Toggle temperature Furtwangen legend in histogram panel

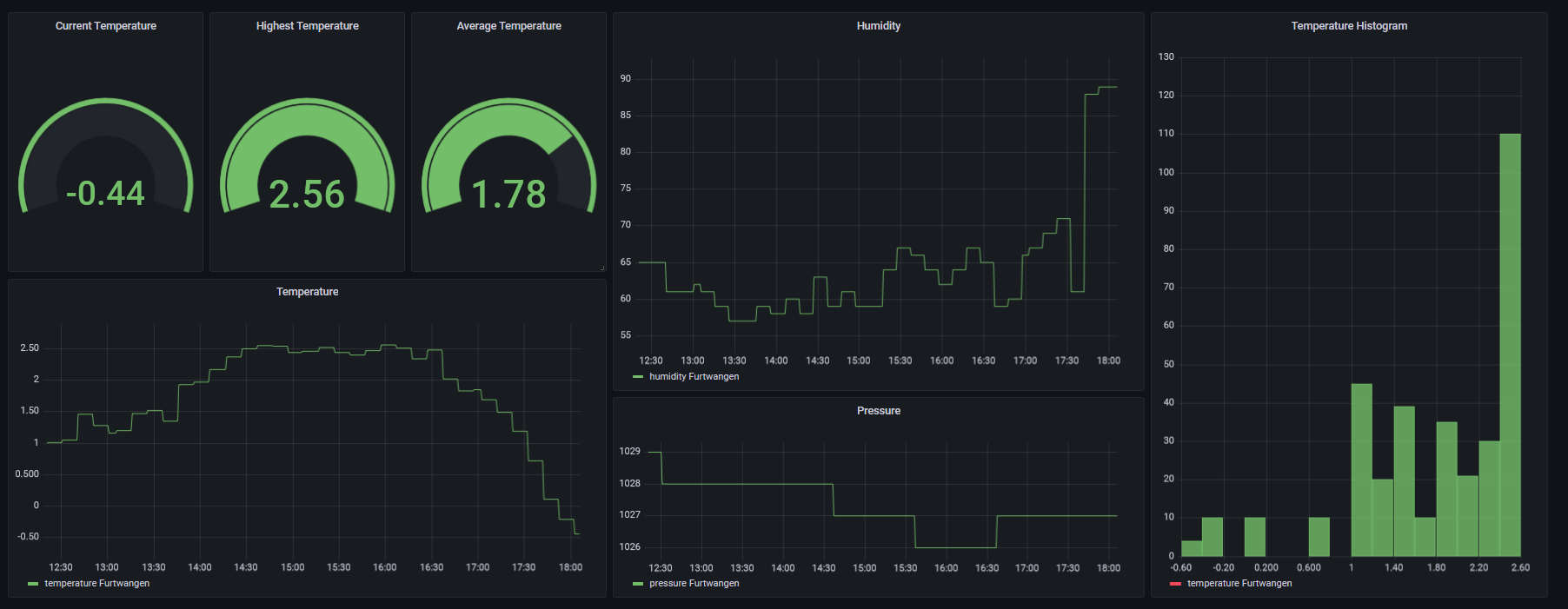(1239, 583)
